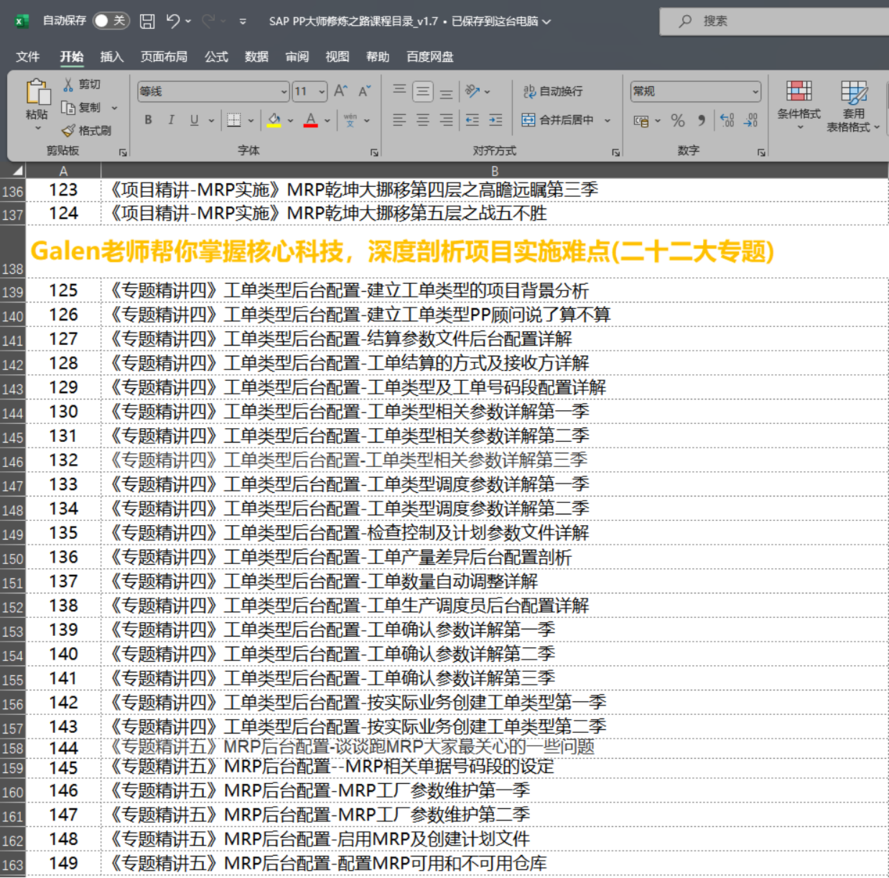Set vertical alignment to middle
Viewport: 889px width, 878px height.
coord(423,91)
